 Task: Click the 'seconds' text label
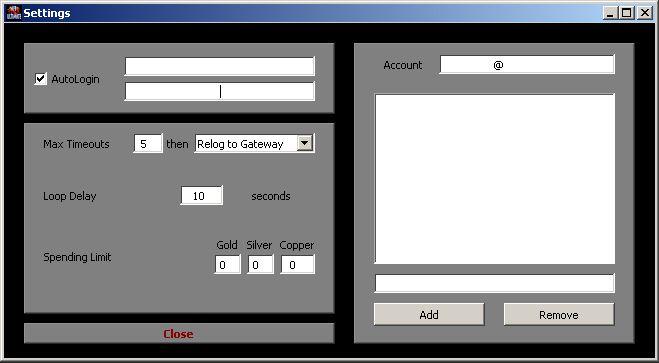271,196
